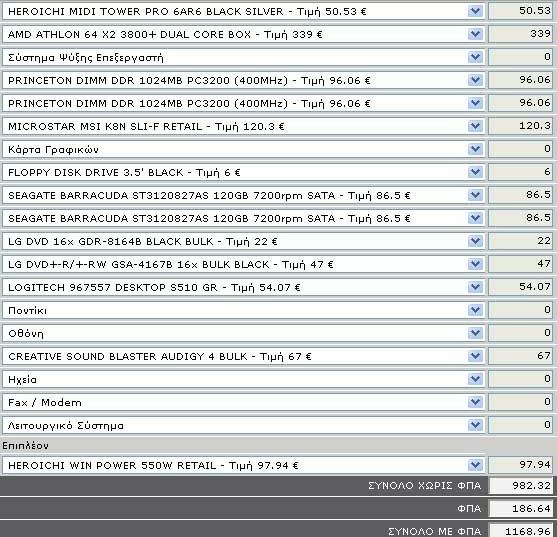Expand the Σύστημα Ψύξης Επεξεργαστή dropdown
Image resolution: width=557 pixels, height=537 pixels.
coord(243,58)
